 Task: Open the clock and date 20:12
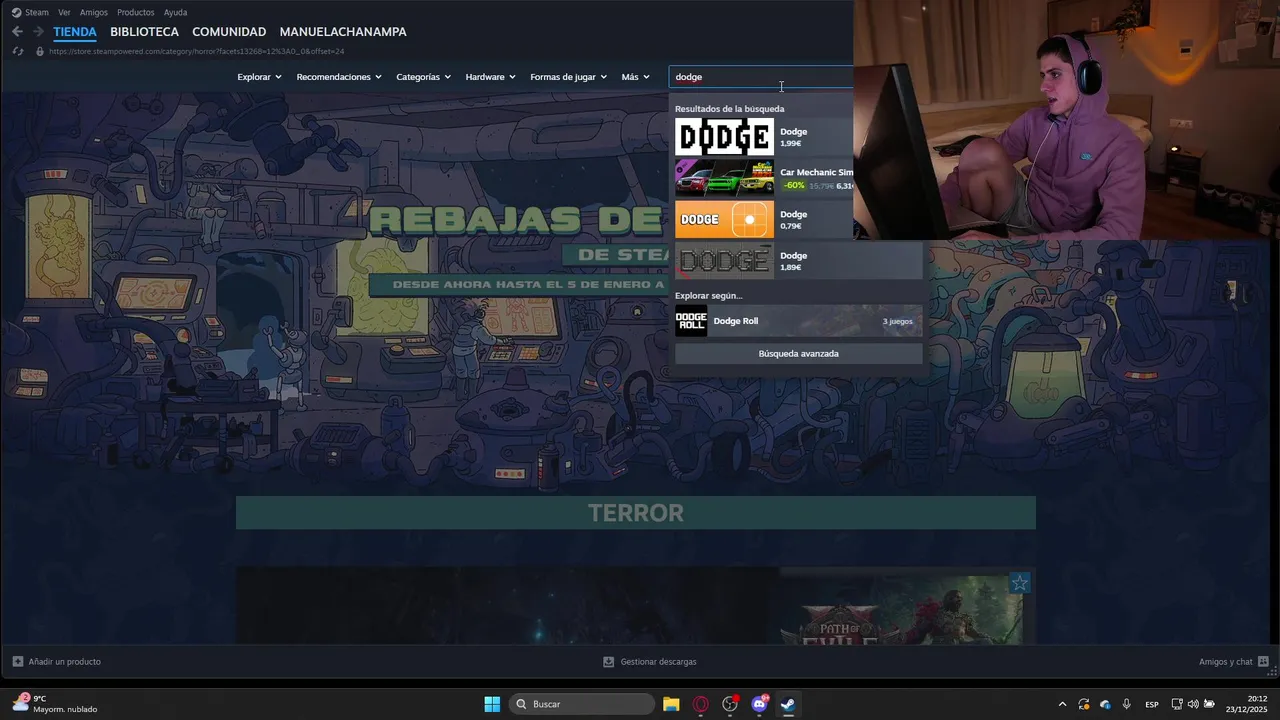click(x=1248, y=704)
